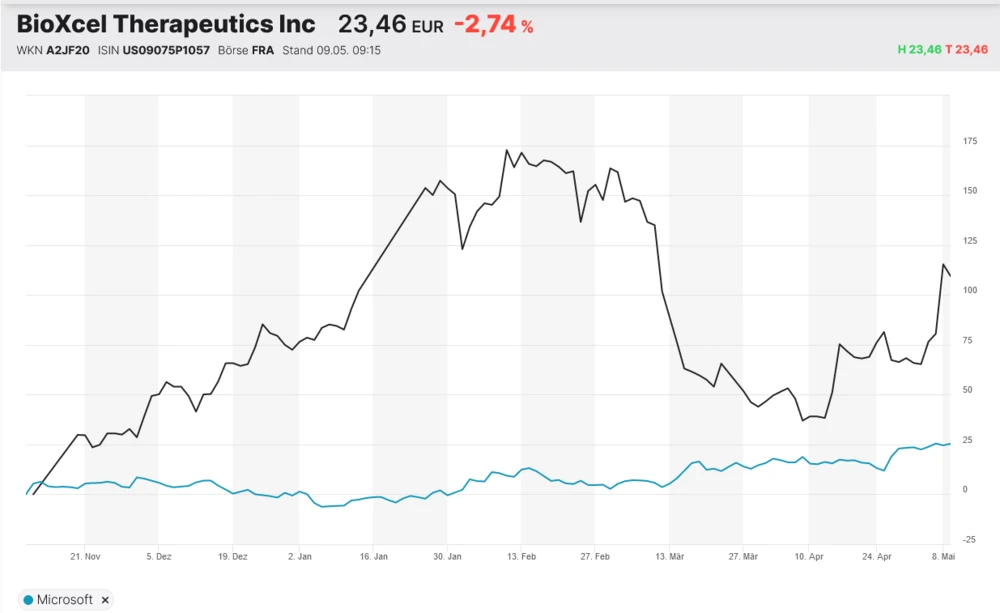Click the 100 value on the y-axis
The width and height of the screenshot is (1000, 613).
(x=970, y=291)
